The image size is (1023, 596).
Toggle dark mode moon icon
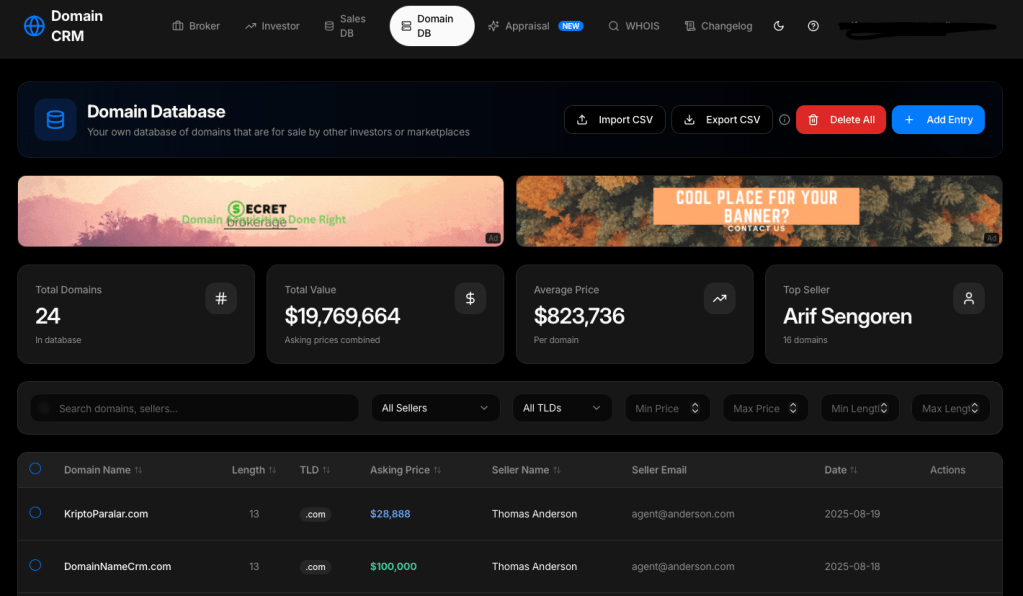tap(779, 26)
